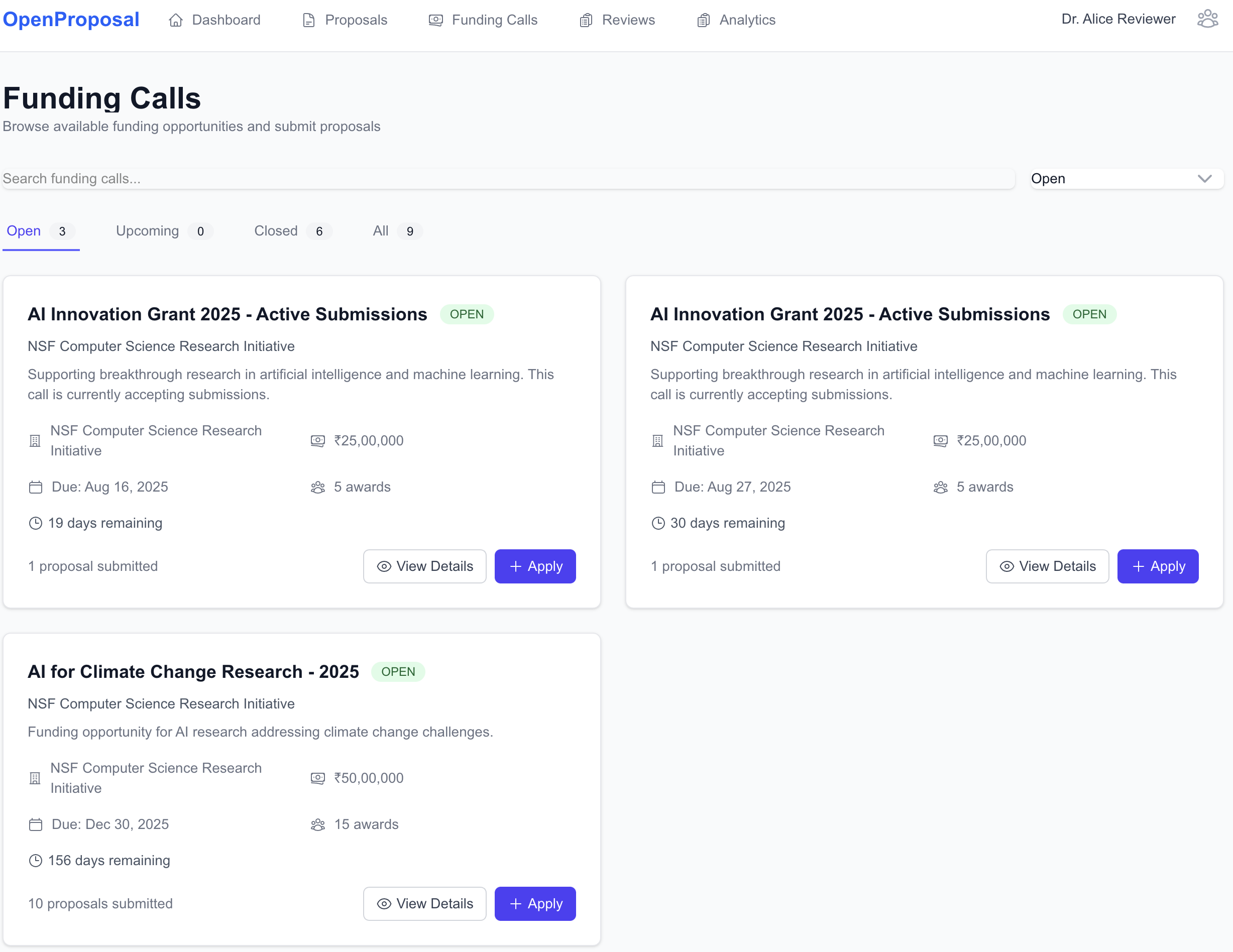Click awards people icon next to 15 awards
This screenshot has width=1233, height=952.
click(x=318, y=824)
